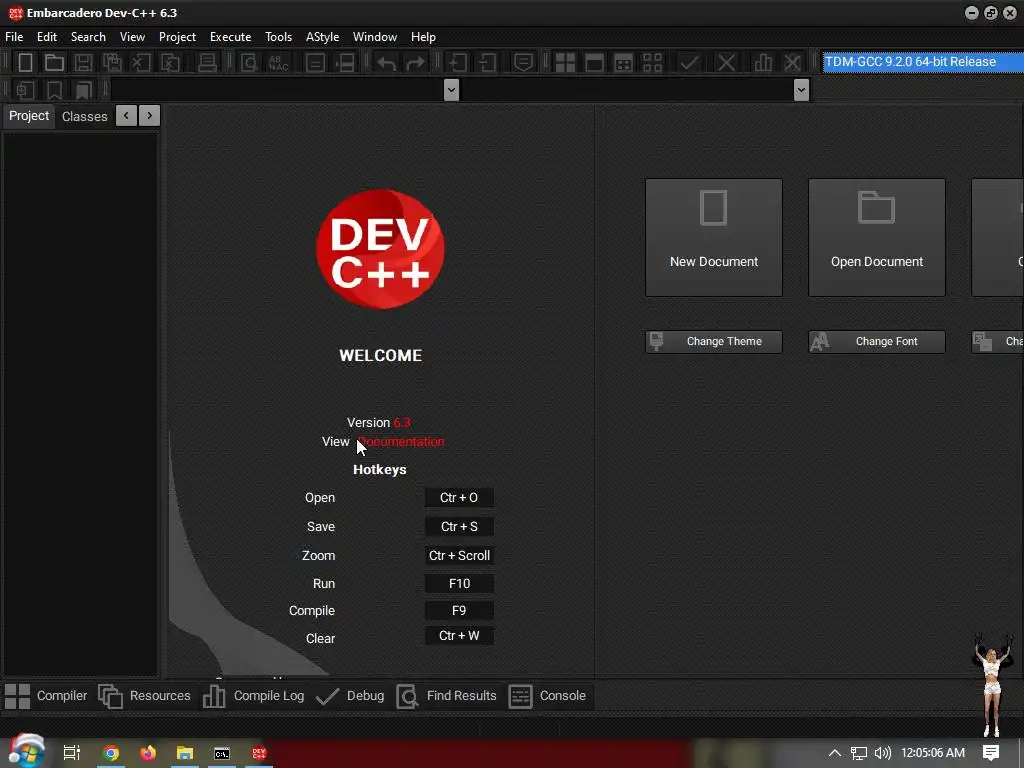Click the right arrow beside Classes tab

click(x=150, y=116)
